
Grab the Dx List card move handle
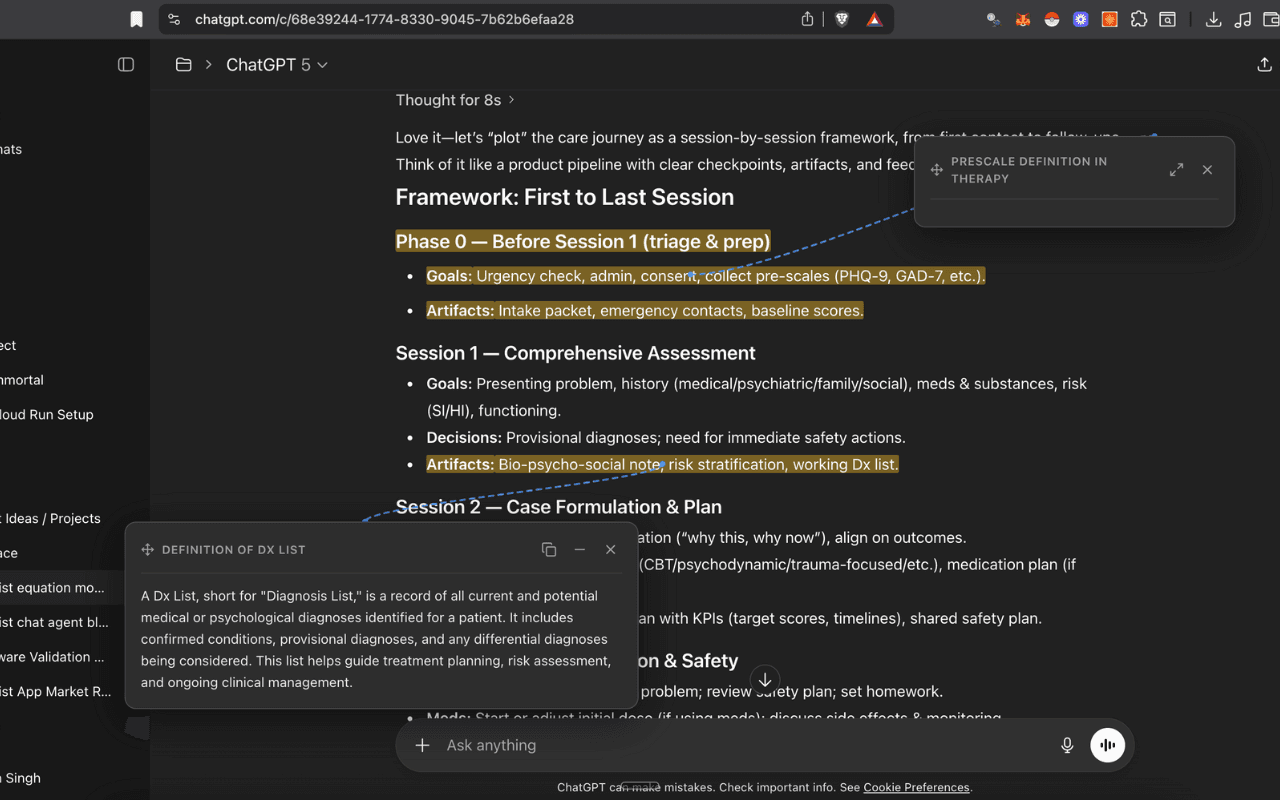click(148, 549)
